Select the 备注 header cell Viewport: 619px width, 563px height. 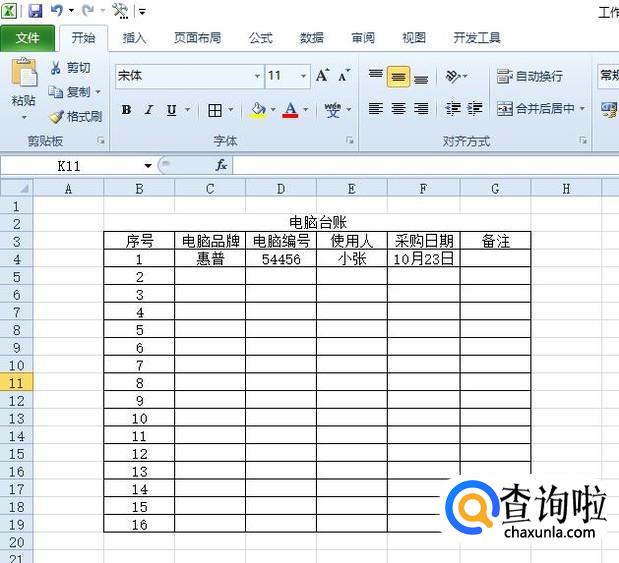tap(495, 241)
